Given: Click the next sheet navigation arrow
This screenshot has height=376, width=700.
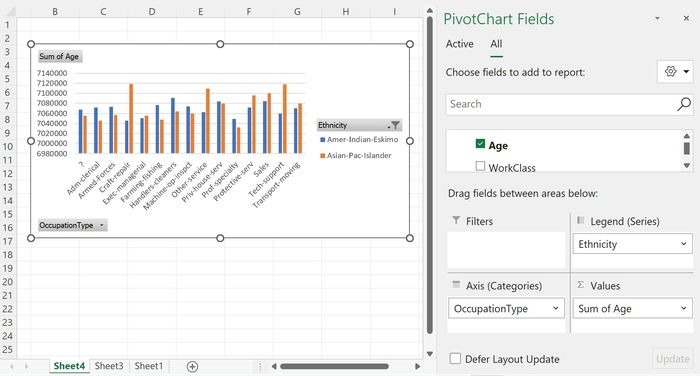Looking at the screenshot, I should [x=26, y=367].
